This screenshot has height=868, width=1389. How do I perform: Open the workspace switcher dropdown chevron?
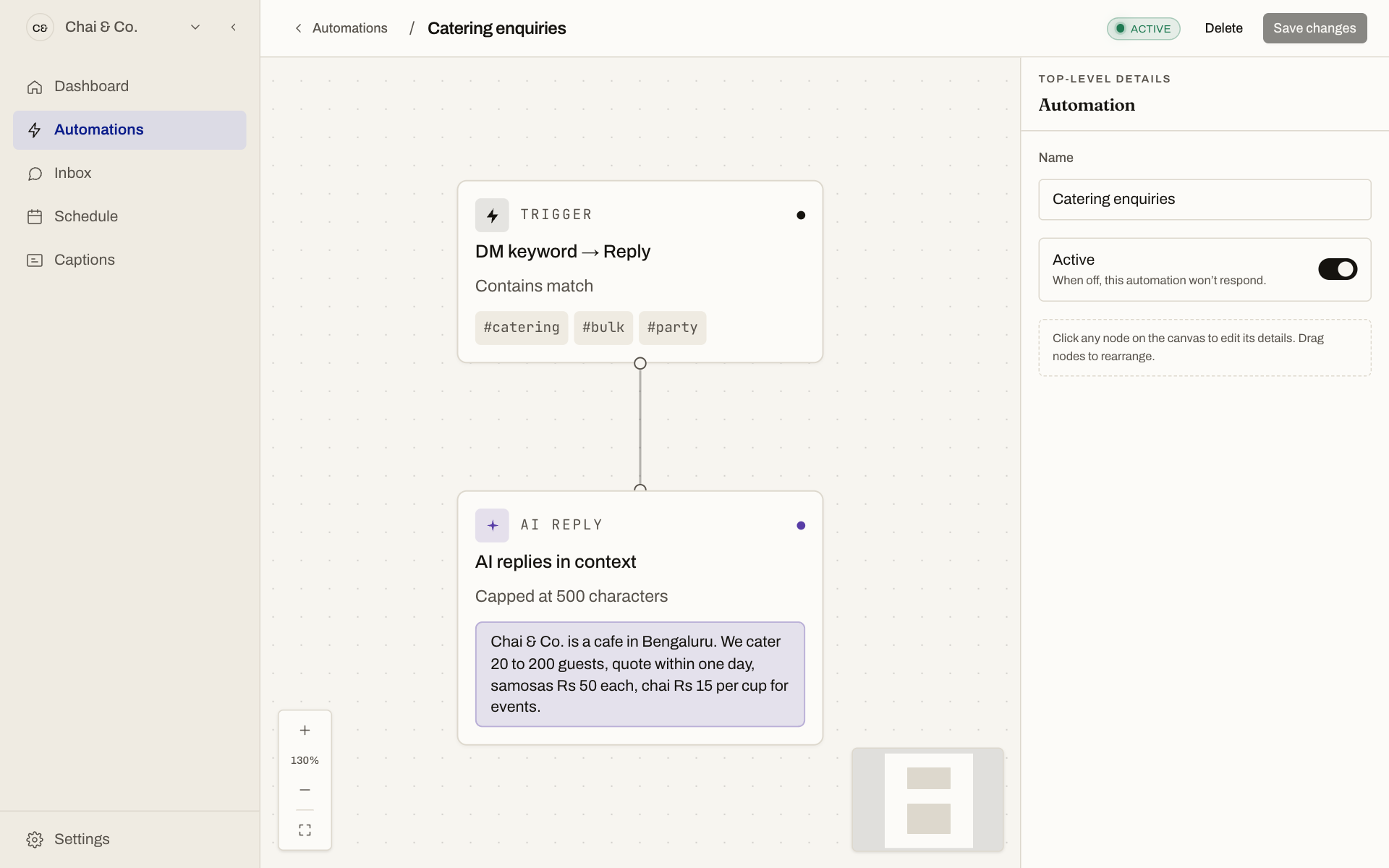[195, 27]
